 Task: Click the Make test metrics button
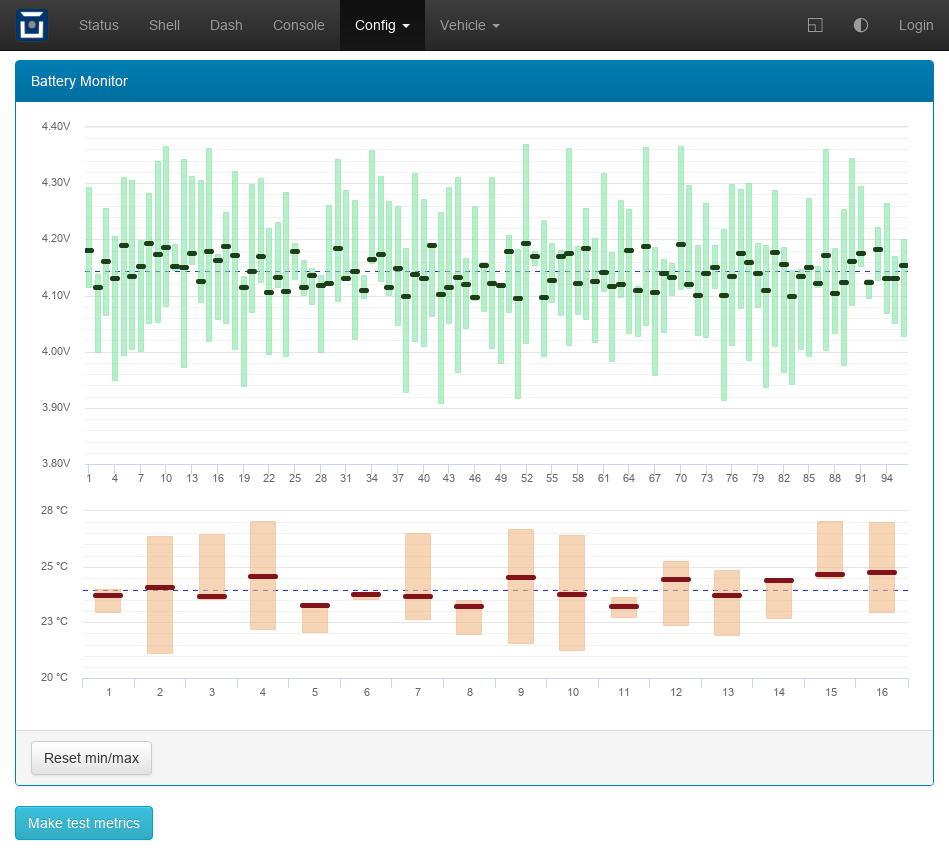[84, 823]
